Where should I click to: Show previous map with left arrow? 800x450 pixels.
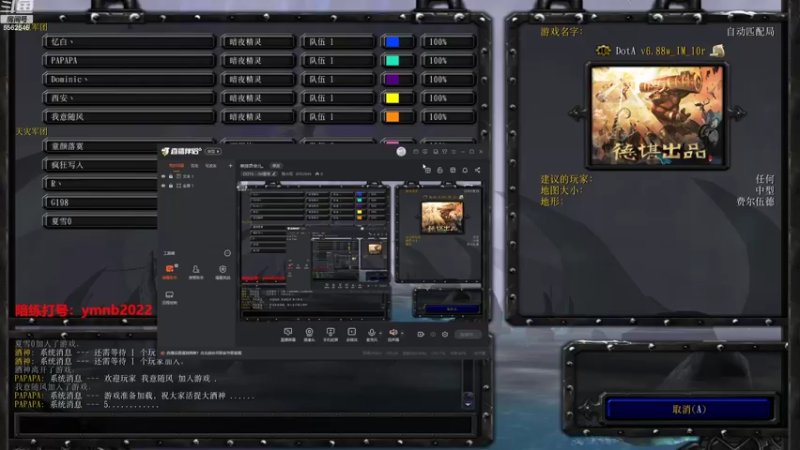pos(577,113)
